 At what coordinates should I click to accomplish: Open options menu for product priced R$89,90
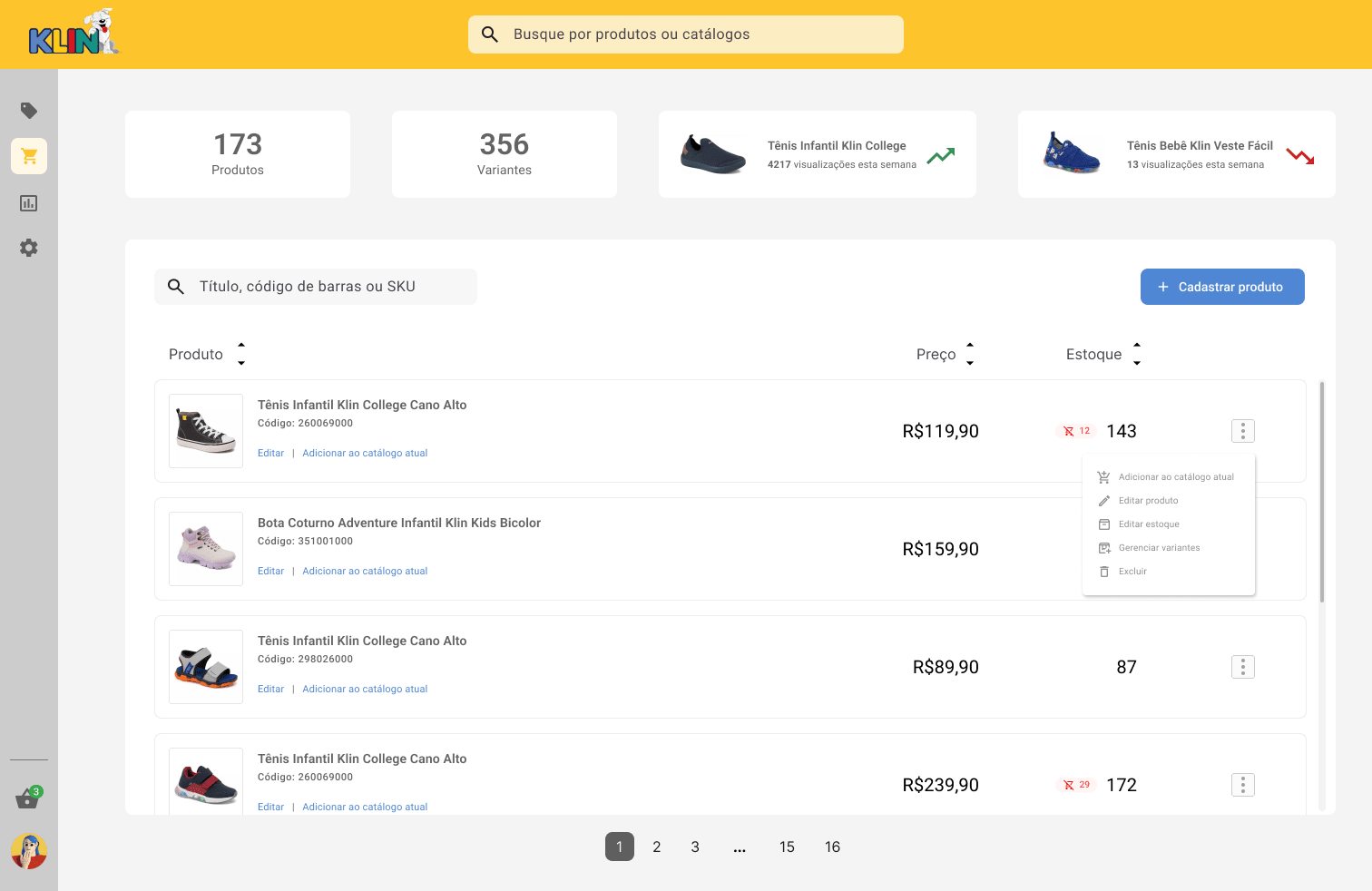pyautogui.click(x=1243, y=667)
